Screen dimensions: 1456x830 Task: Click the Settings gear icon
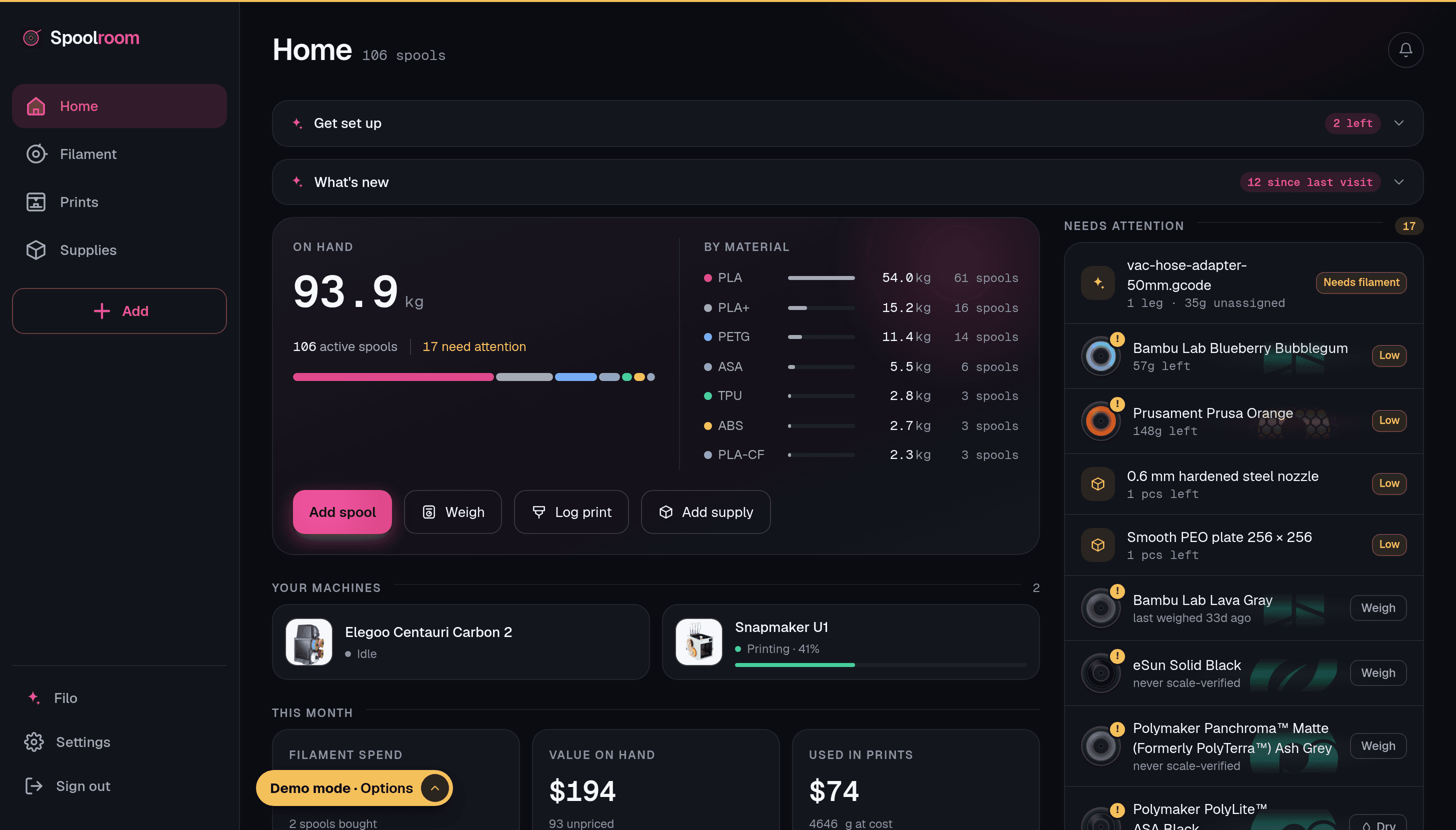[x=34, y=741]
